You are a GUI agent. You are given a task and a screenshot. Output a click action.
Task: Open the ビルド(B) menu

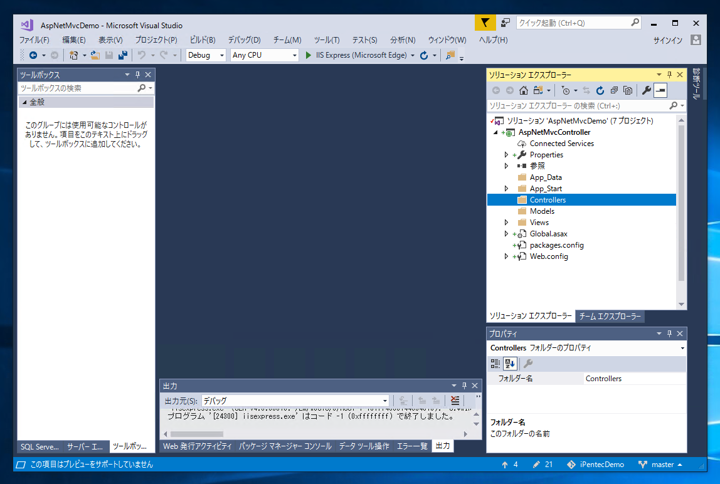click(x=202, y=40)
